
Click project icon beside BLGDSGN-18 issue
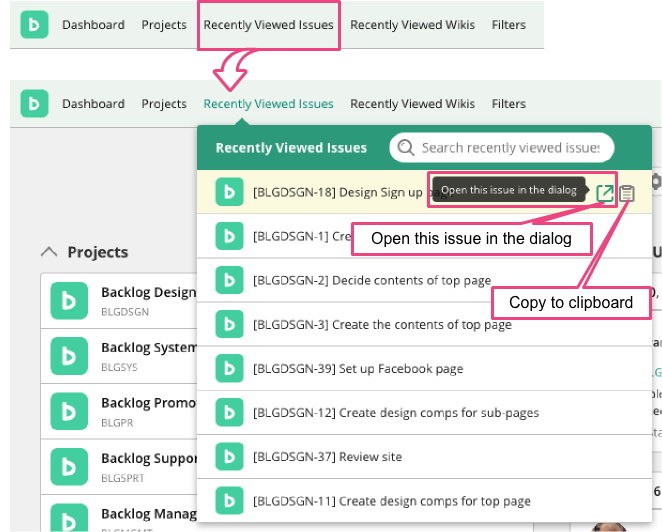coord(229,192)
